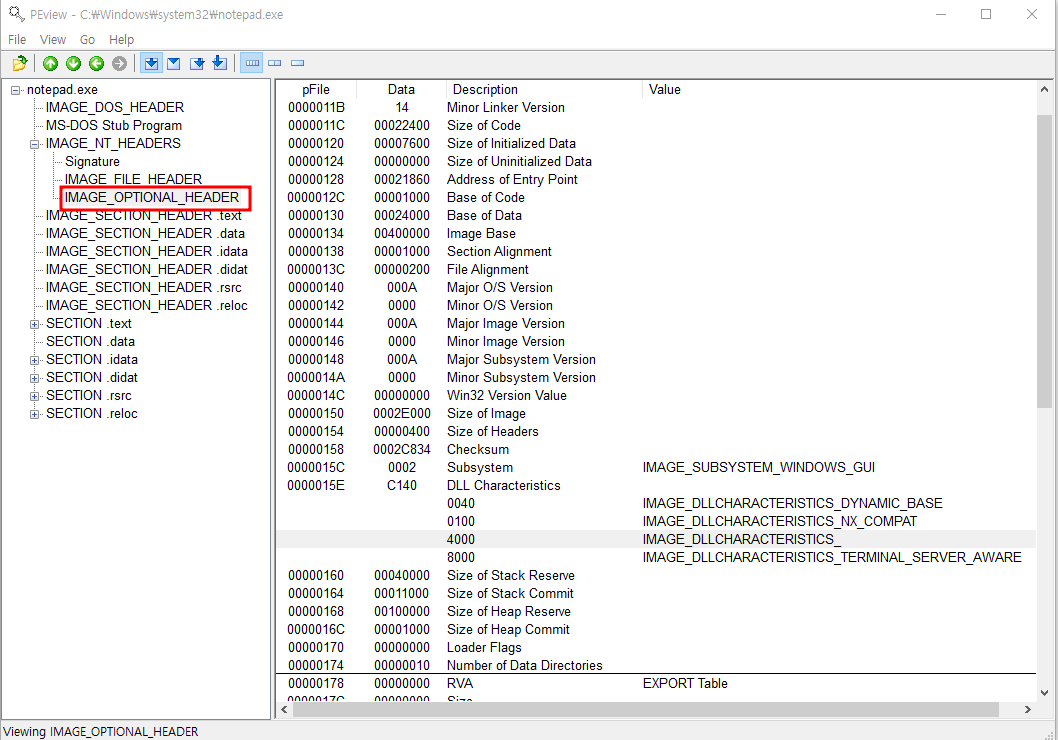The image size is (1058, 740).
Task: Select IMAGE_OPTIONAL_HEADER tree item
Action: [x=152, y=197]
